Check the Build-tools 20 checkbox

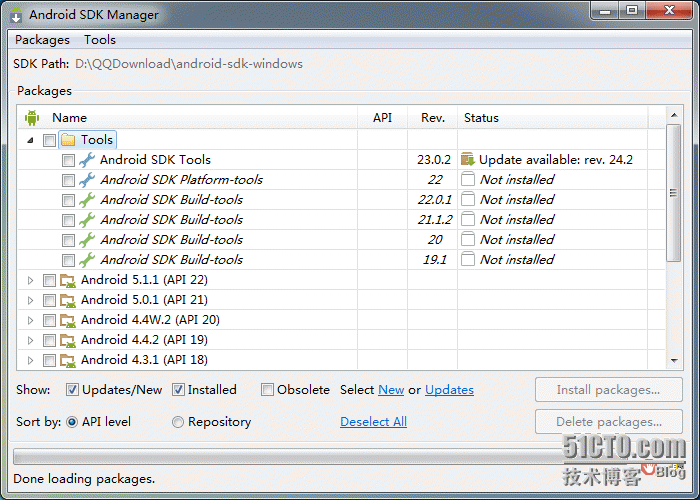(x=68, y=240)
